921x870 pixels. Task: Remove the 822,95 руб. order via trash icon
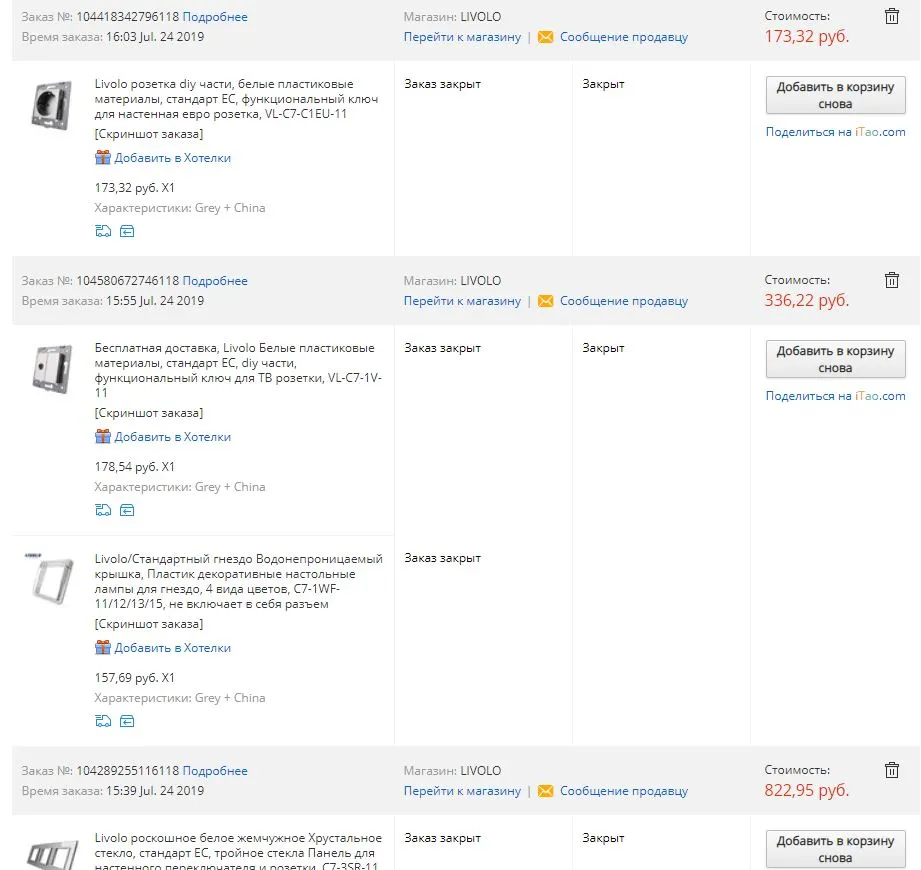click(892, 770)
